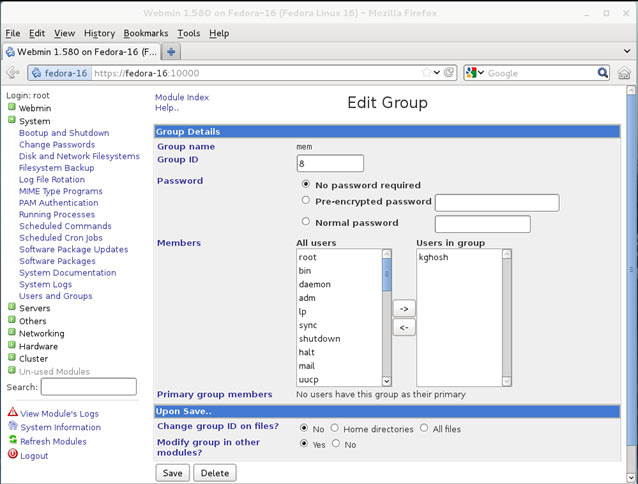Select Pre-encrypted password option
This screenshot has width=638, height=484.
point(306,200)
